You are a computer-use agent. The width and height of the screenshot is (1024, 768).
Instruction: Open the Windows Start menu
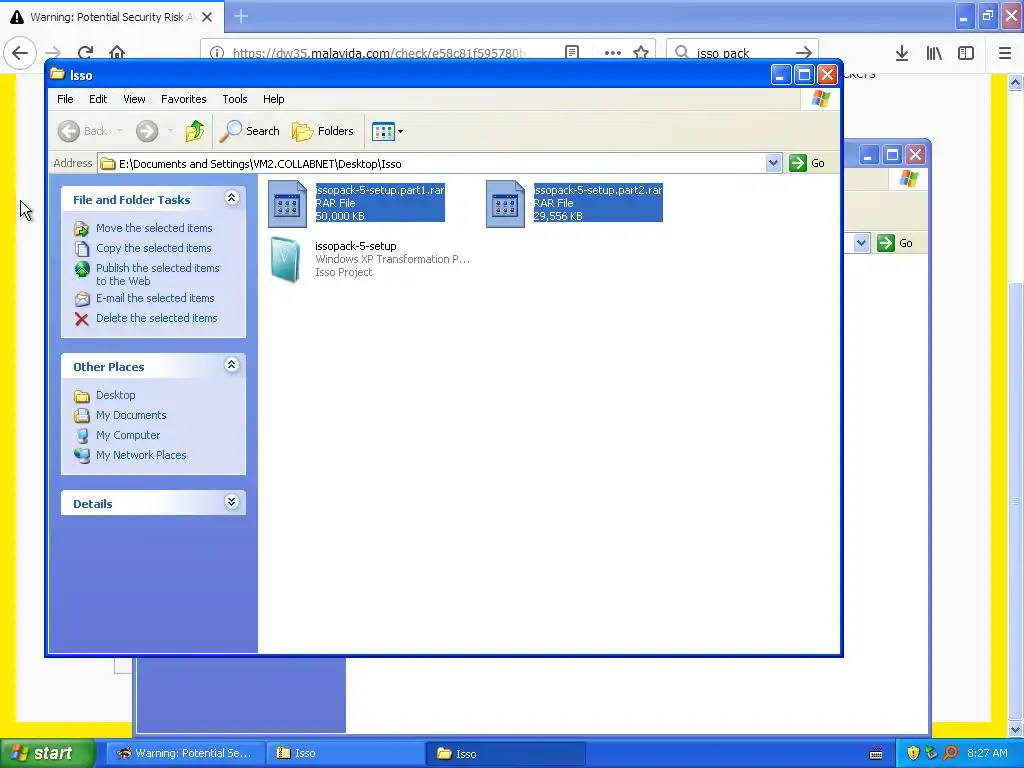coord(47,753)
